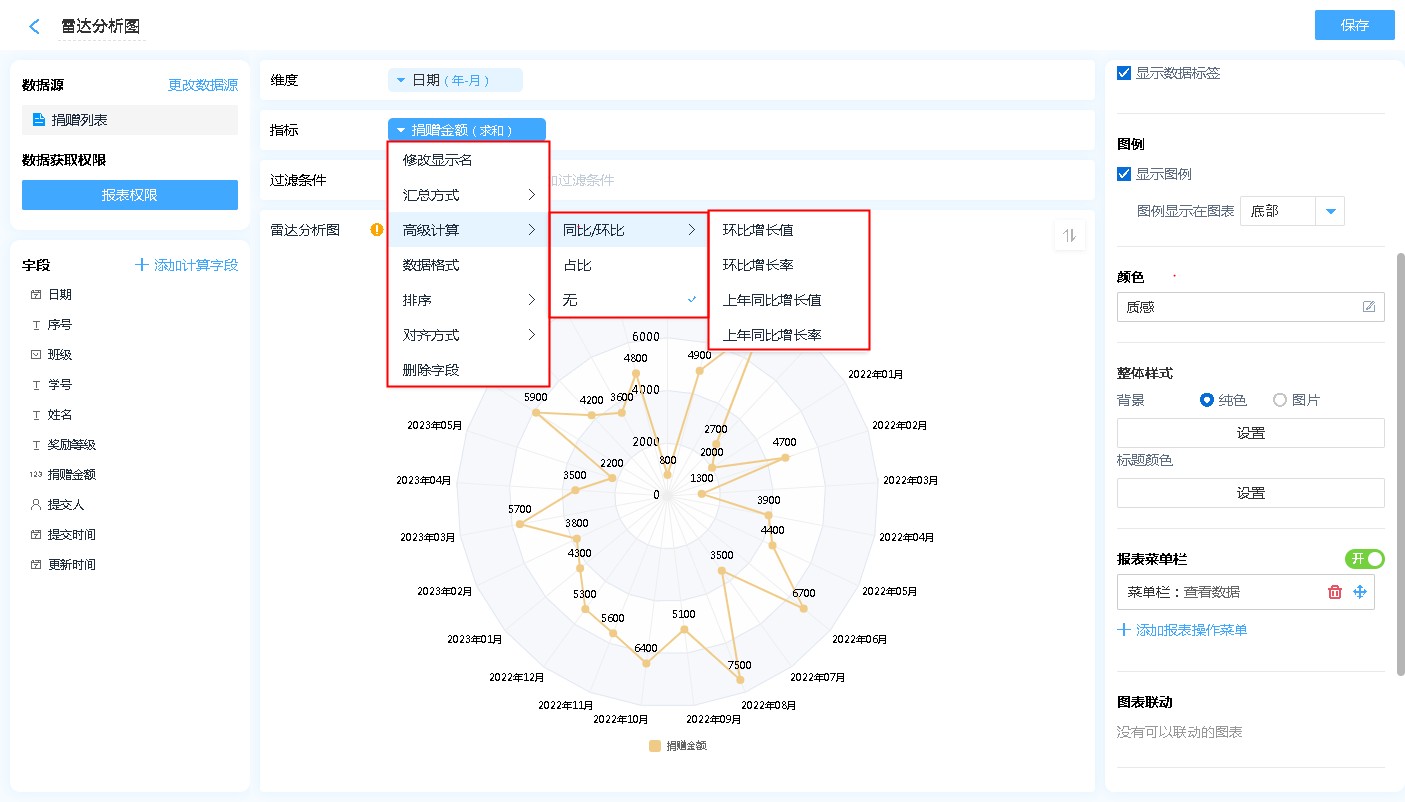Expand the 汇总方式 submenu
The image size is (1405, 802).
pyautogui.click(x=468, y=195)
